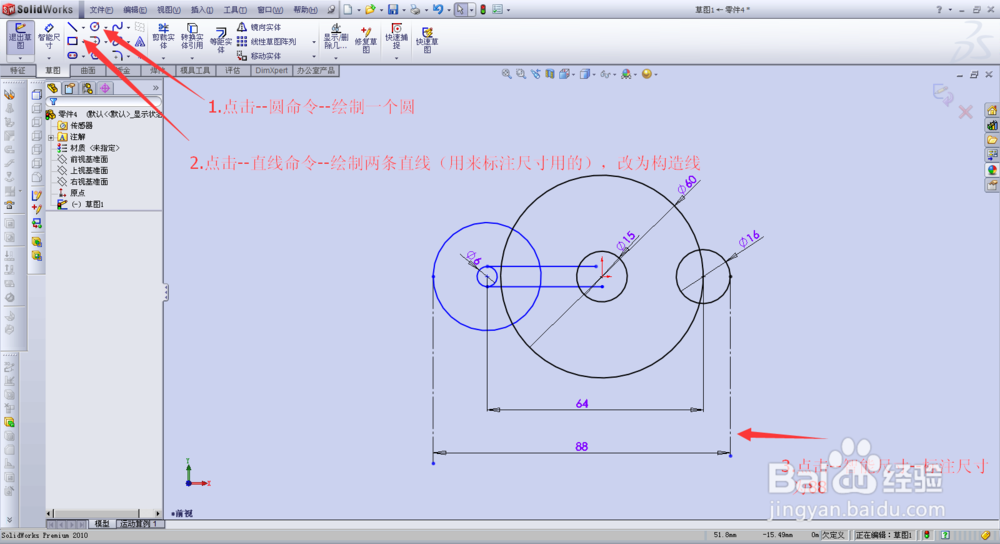Open the 编辑(E) menu
The width and height of the screenshot is (1000, 544).
pos(135,10)
